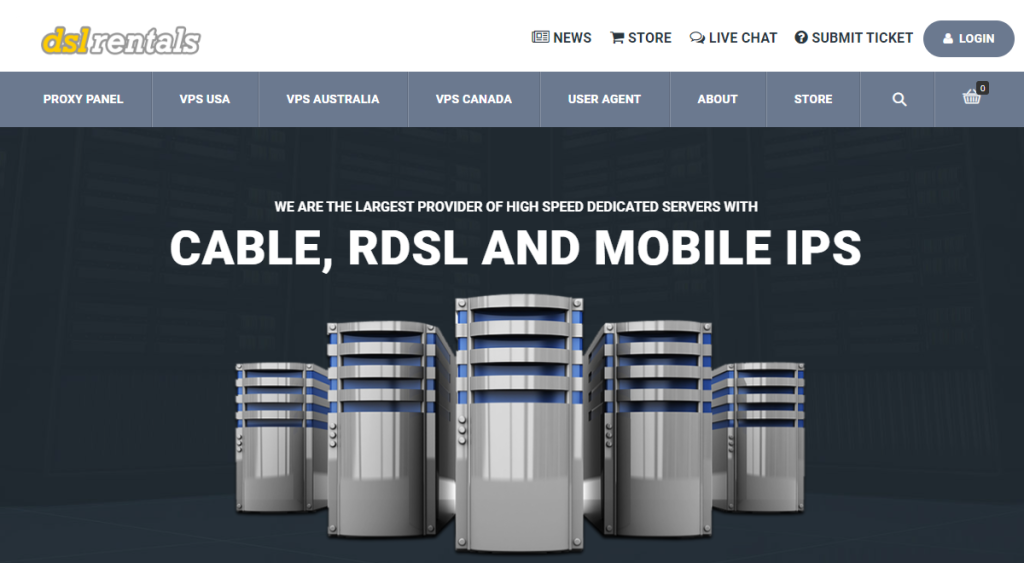Open live chat via speech bubble icon
Image resolution: width=1024 pixels, height=563 pixels.
[697, 38]
